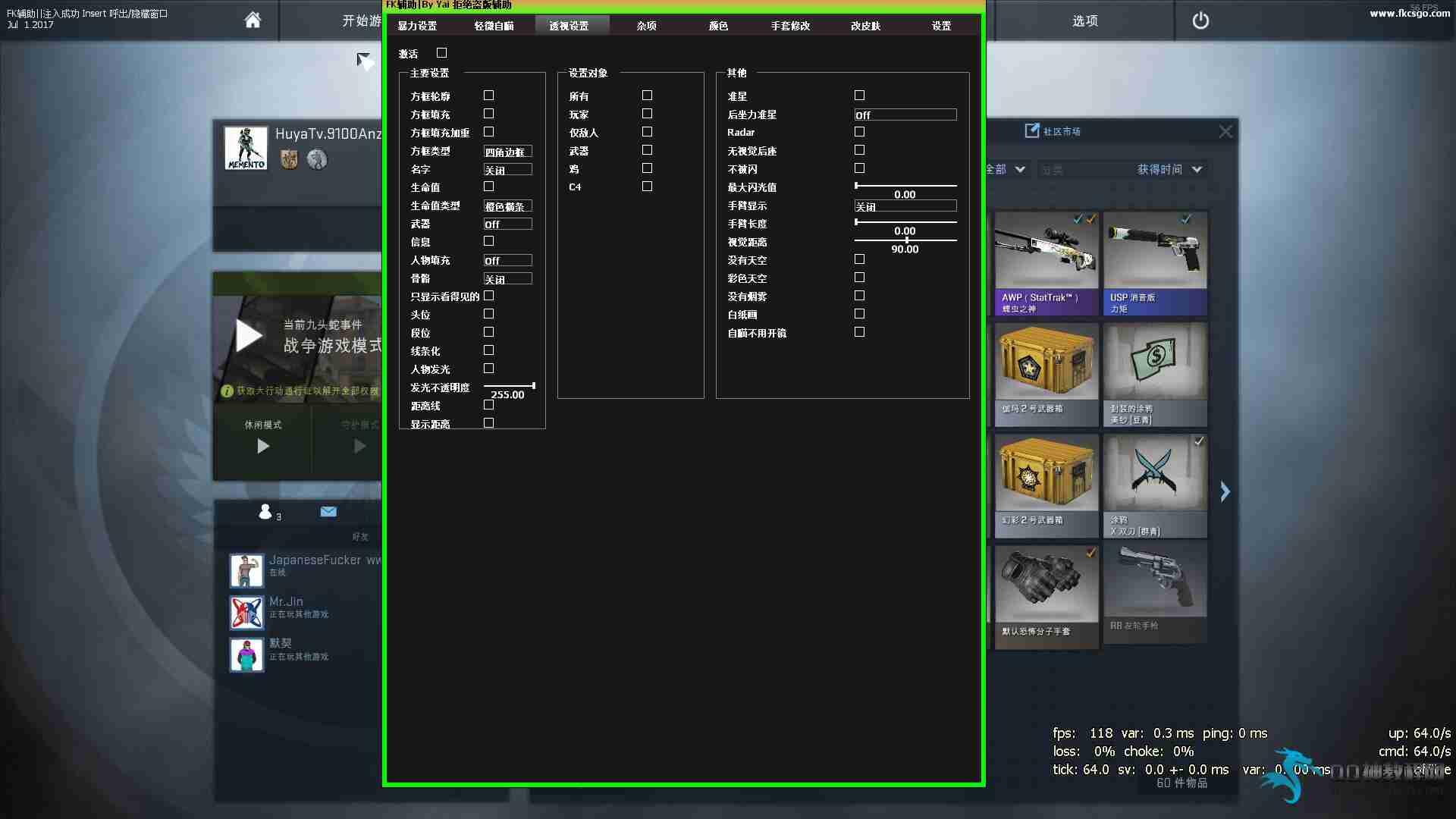Open 后坐力准星 Off dropdown

(905, 115)
